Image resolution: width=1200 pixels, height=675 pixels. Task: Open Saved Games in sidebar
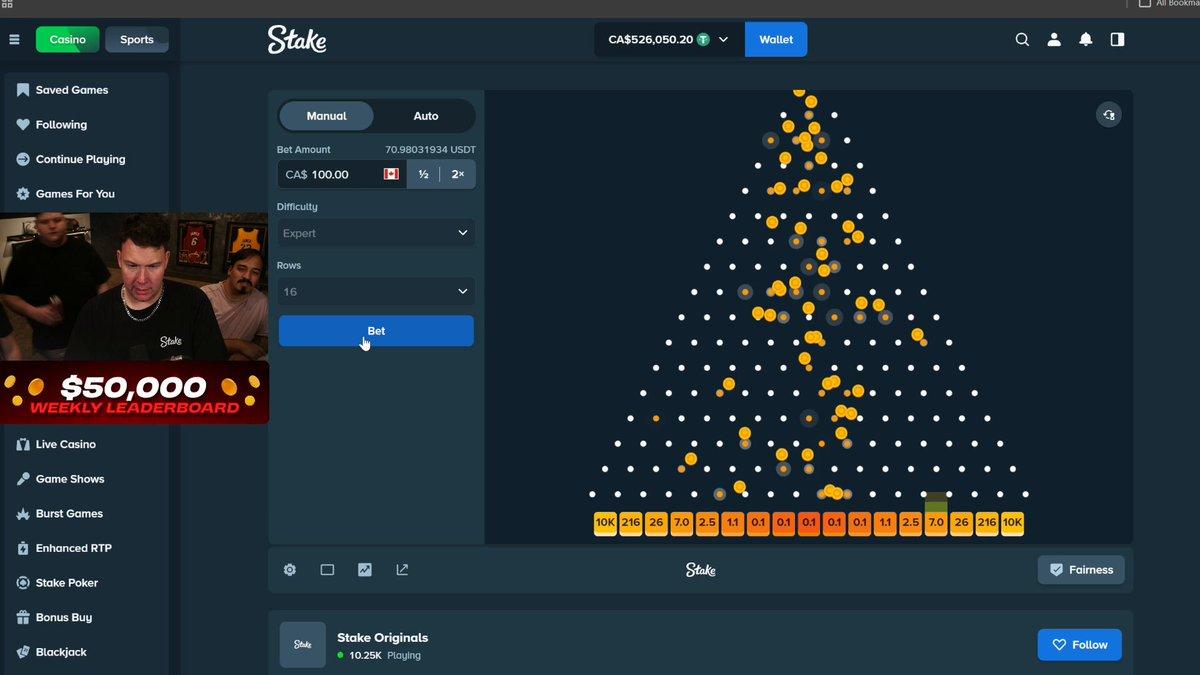86,90
